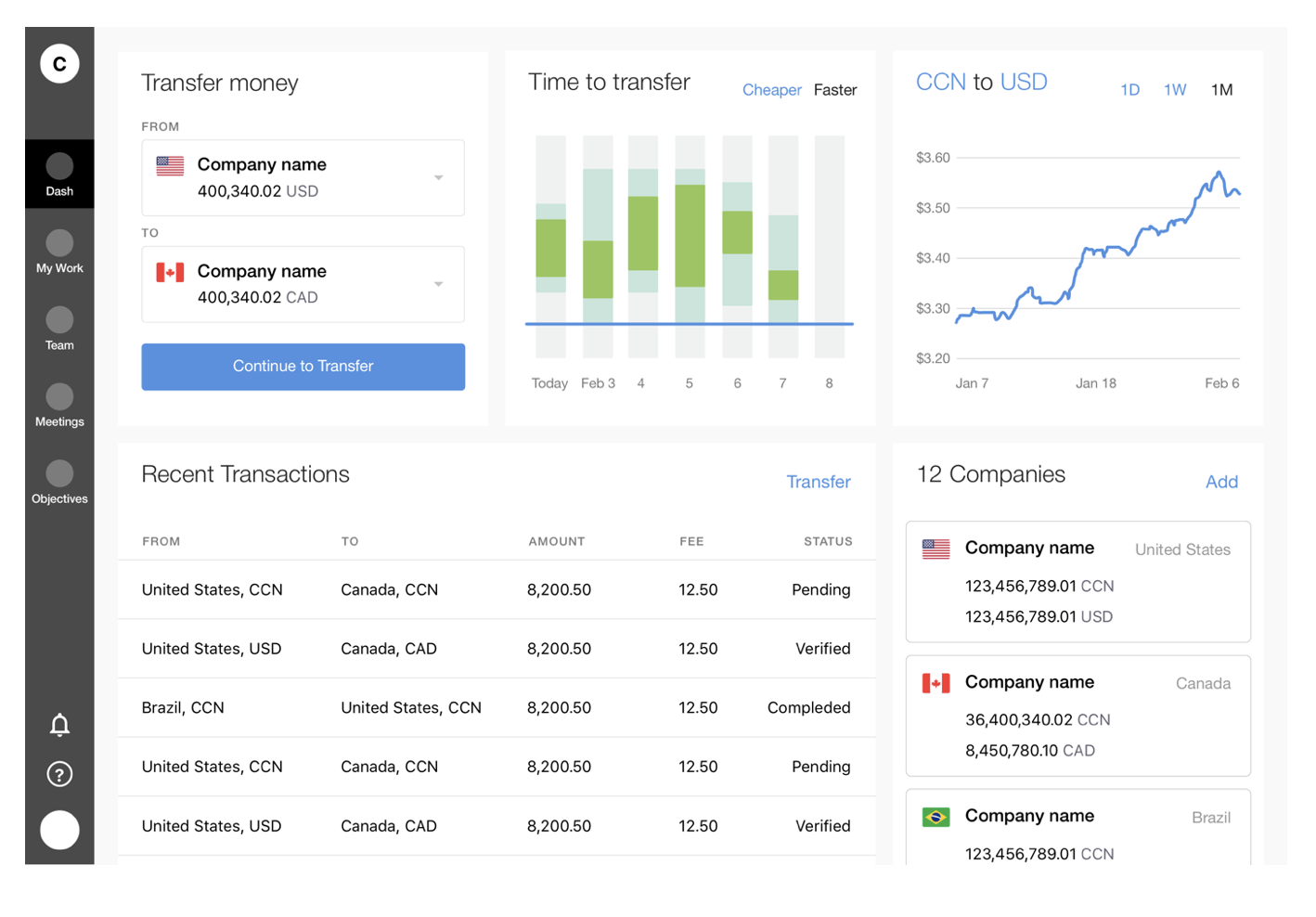Open Meetings from the sidebar

[59, 406]
